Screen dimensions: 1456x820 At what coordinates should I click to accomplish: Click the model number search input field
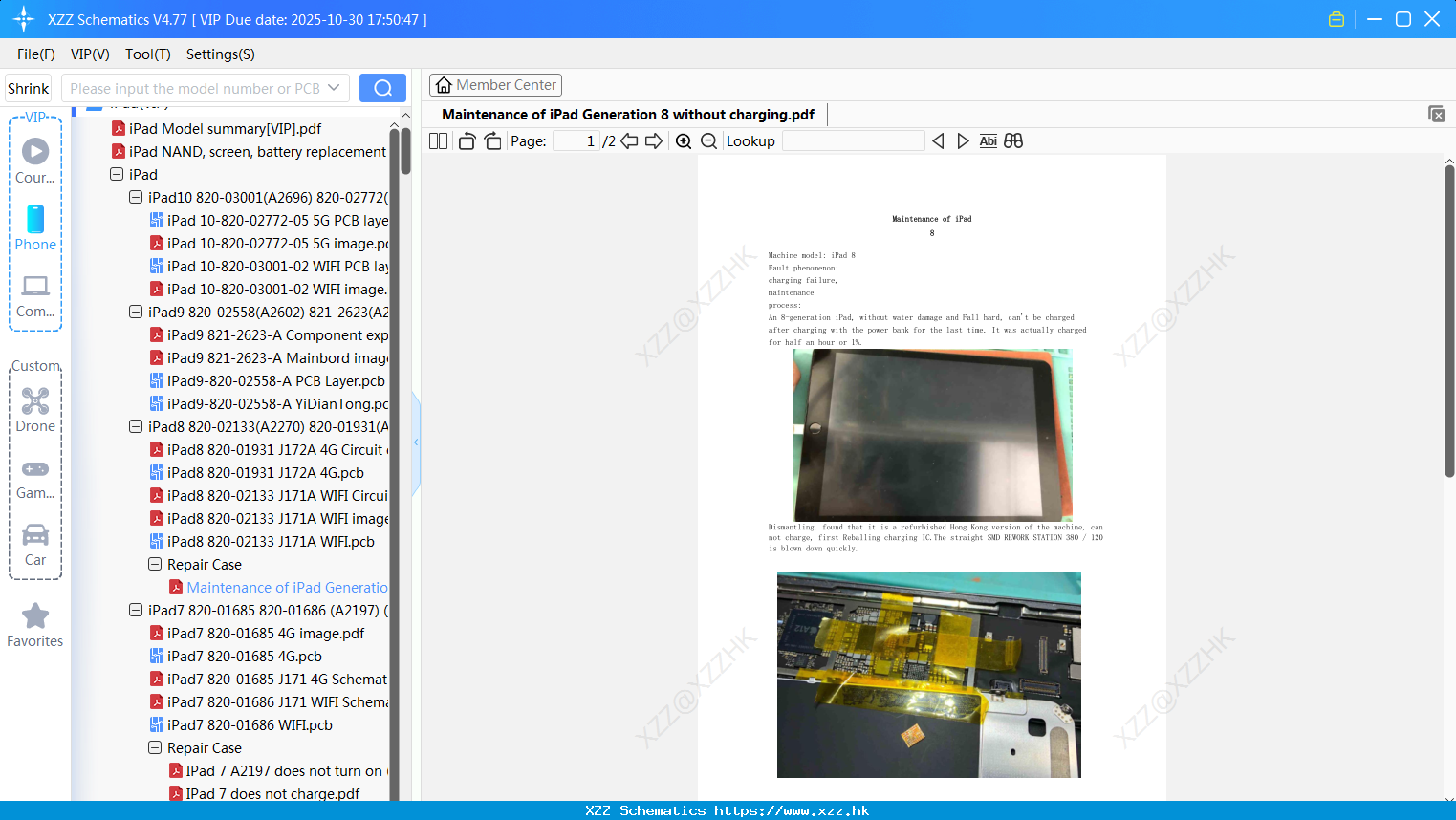(194, 88)
